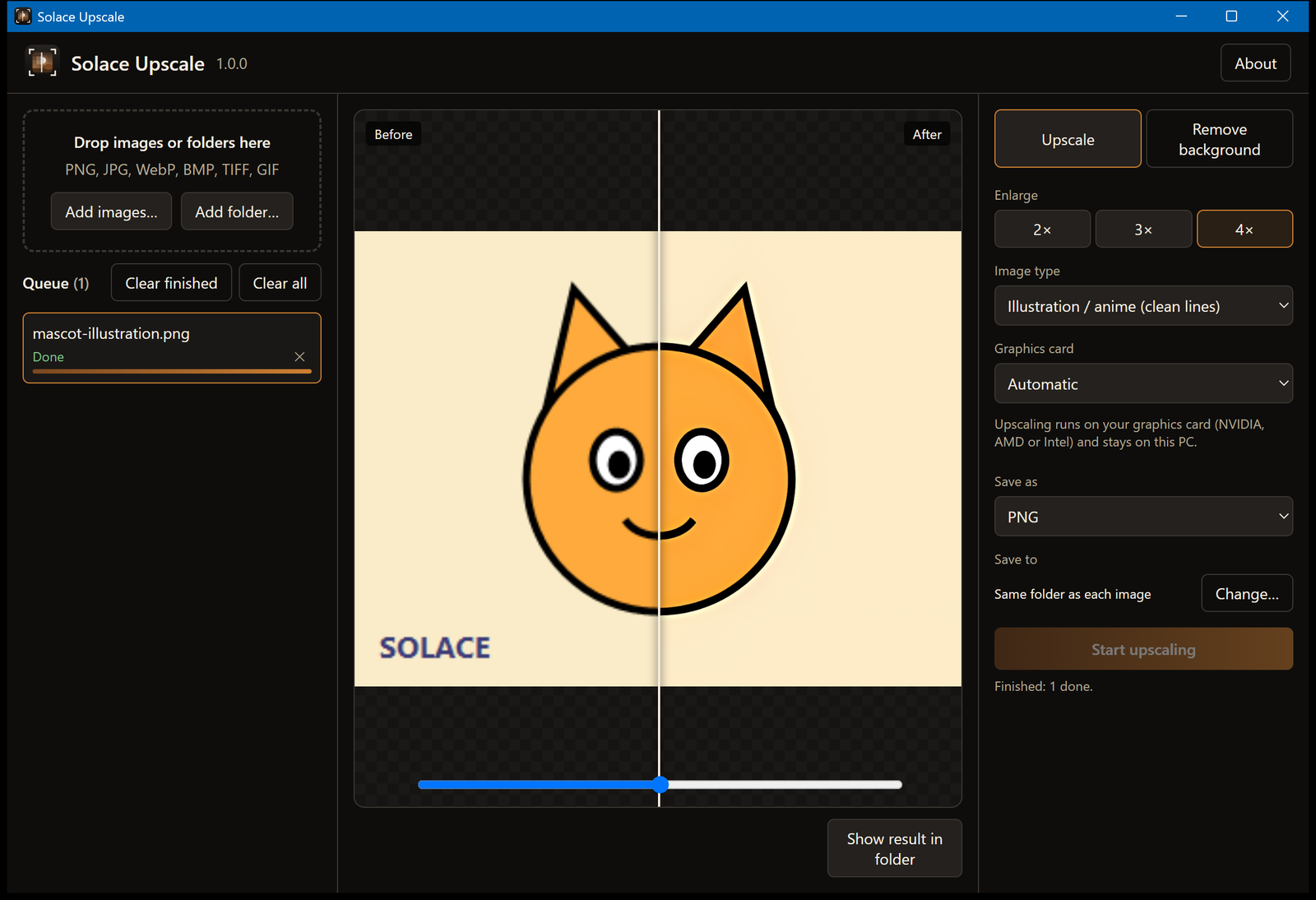Viewport: 1316px width, 900px height.
Task: Click the Before label in preview
Action: click(x=393, y=134)
